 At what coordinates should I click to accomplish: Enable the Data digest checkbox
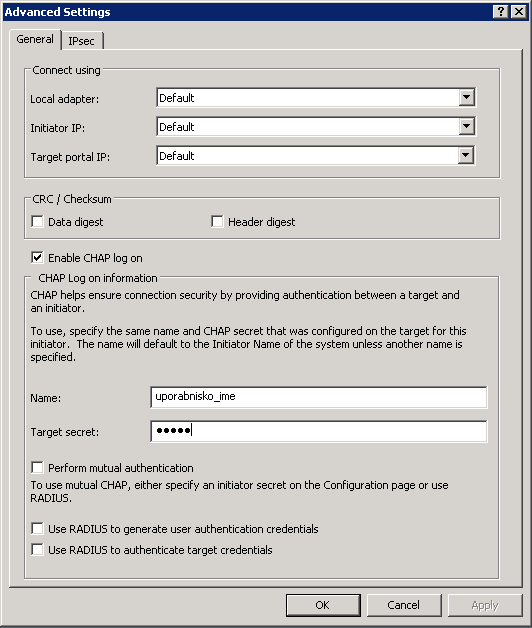[37, 221]
